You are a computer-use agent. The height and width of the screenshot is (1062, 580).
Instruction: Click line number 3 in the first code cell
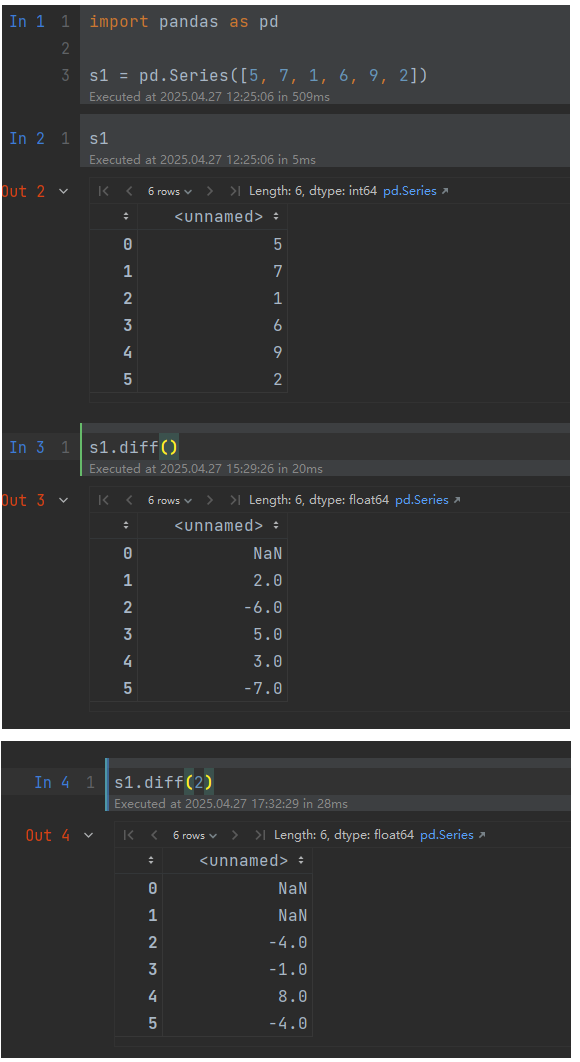pos(65,74)
